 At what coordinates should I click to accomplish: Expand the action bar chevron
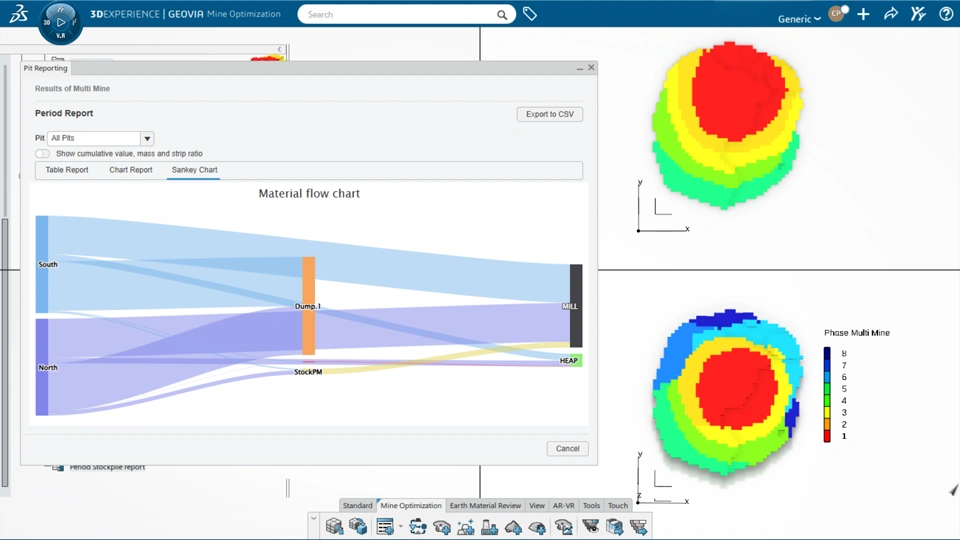313,519
